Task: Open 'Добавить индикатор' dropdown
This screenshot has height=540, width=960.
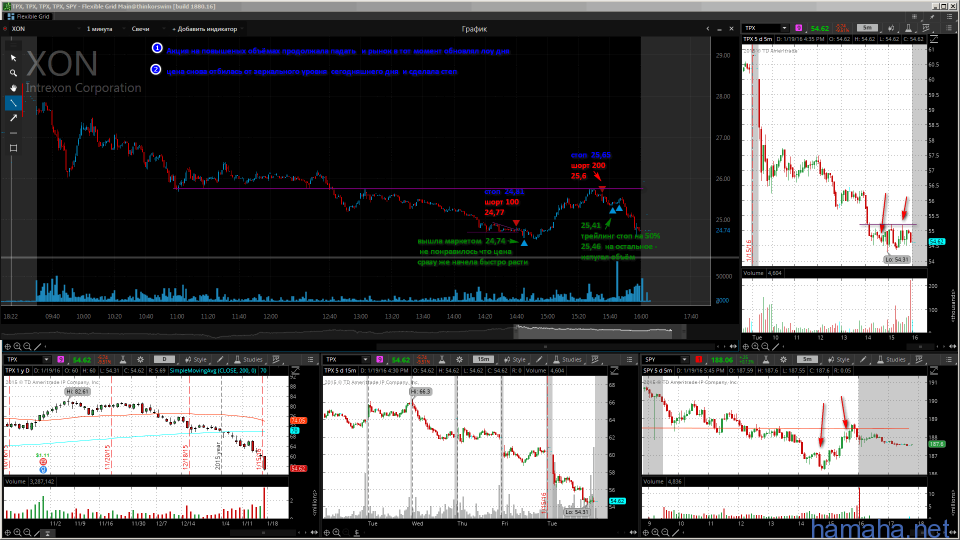Action: [x=208, y=29]
